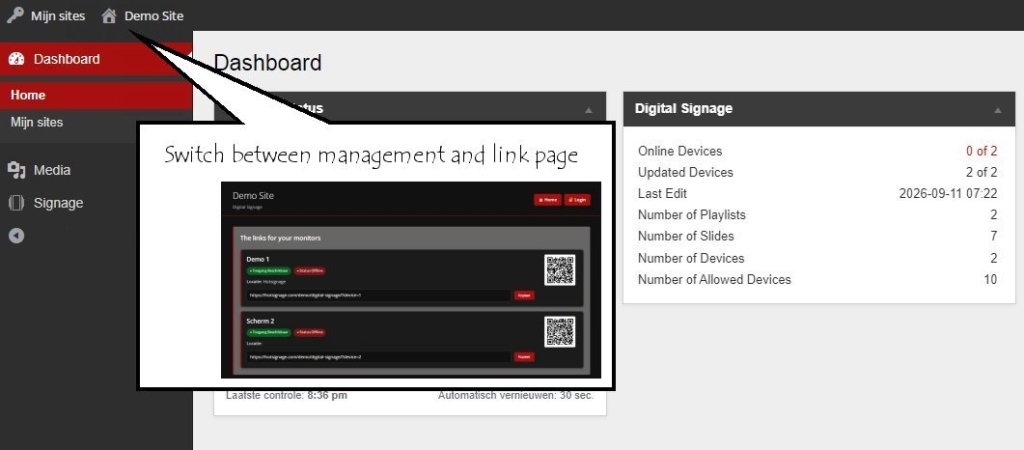The image size is (1024, 450).
Task: Click the allowed devices value 10
Action: tap(991, 280)
